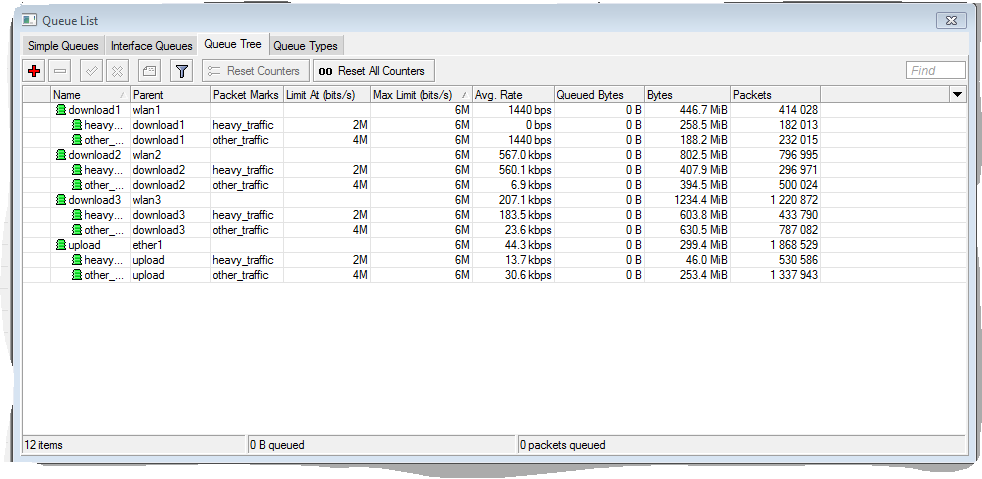Select the Queue Tree tab
This screenshot has width=982, height=479.
(x=233, y=44)
